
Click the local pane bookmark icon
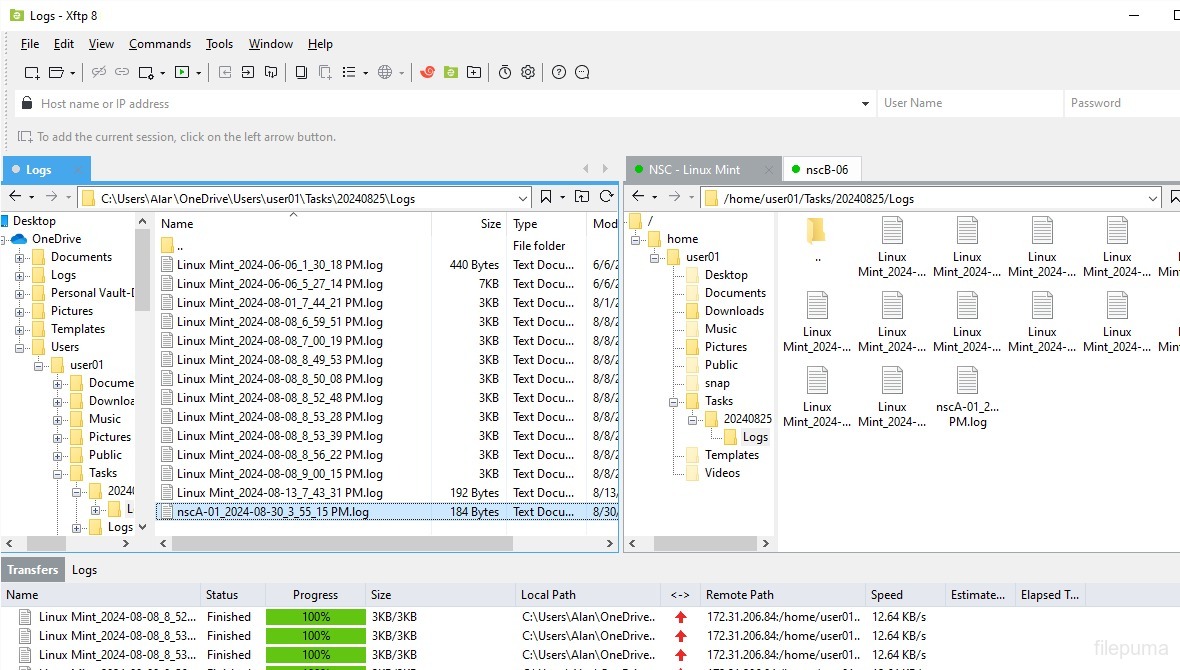point(546,197)
